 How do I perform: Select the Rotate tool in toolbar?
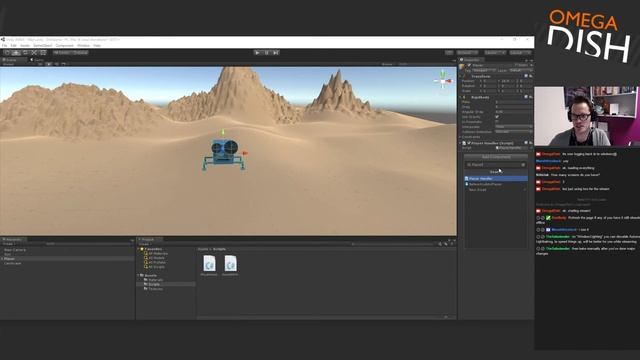pos(25,53)
